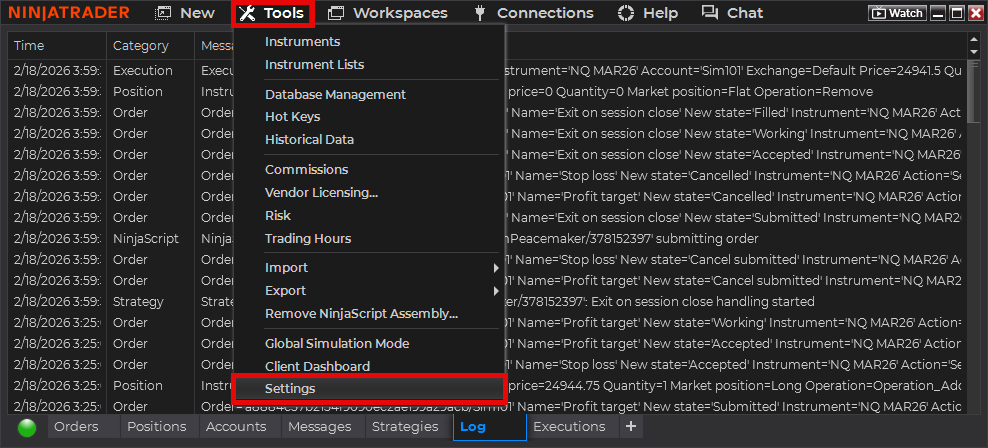
Task: Choose Hot Keys menu entry
Action: pos(292,117)
